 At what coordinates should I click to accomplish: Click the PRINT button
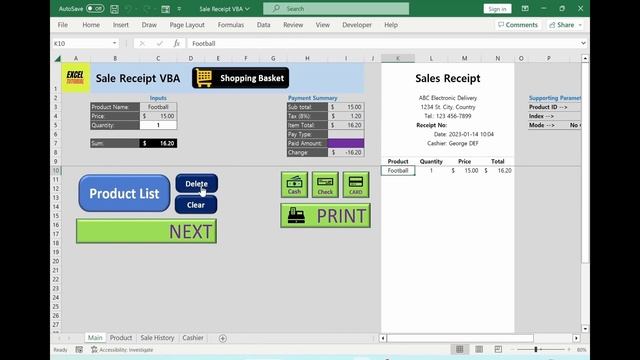pos(325,216)
